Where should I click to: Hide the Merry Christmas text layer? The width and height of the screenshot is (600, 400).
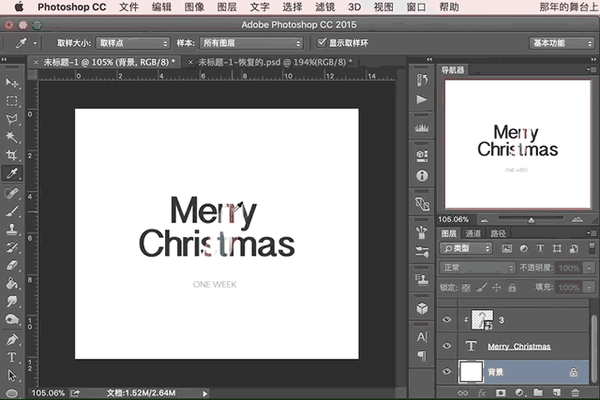pyautogui.click(x=447, y=346)
